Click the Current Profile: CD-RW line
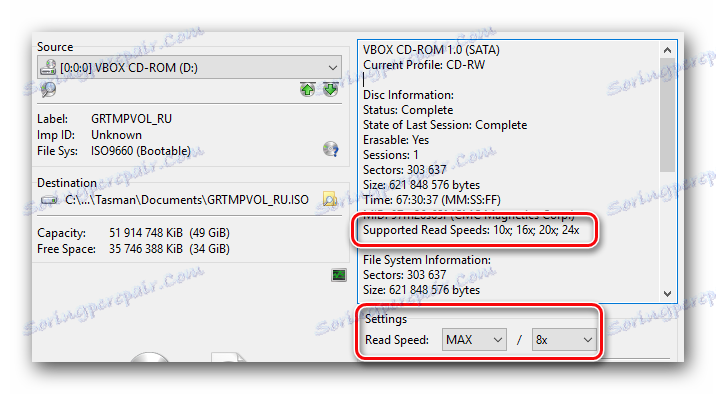This screenshot has height=394, width=716. (424, 65)
